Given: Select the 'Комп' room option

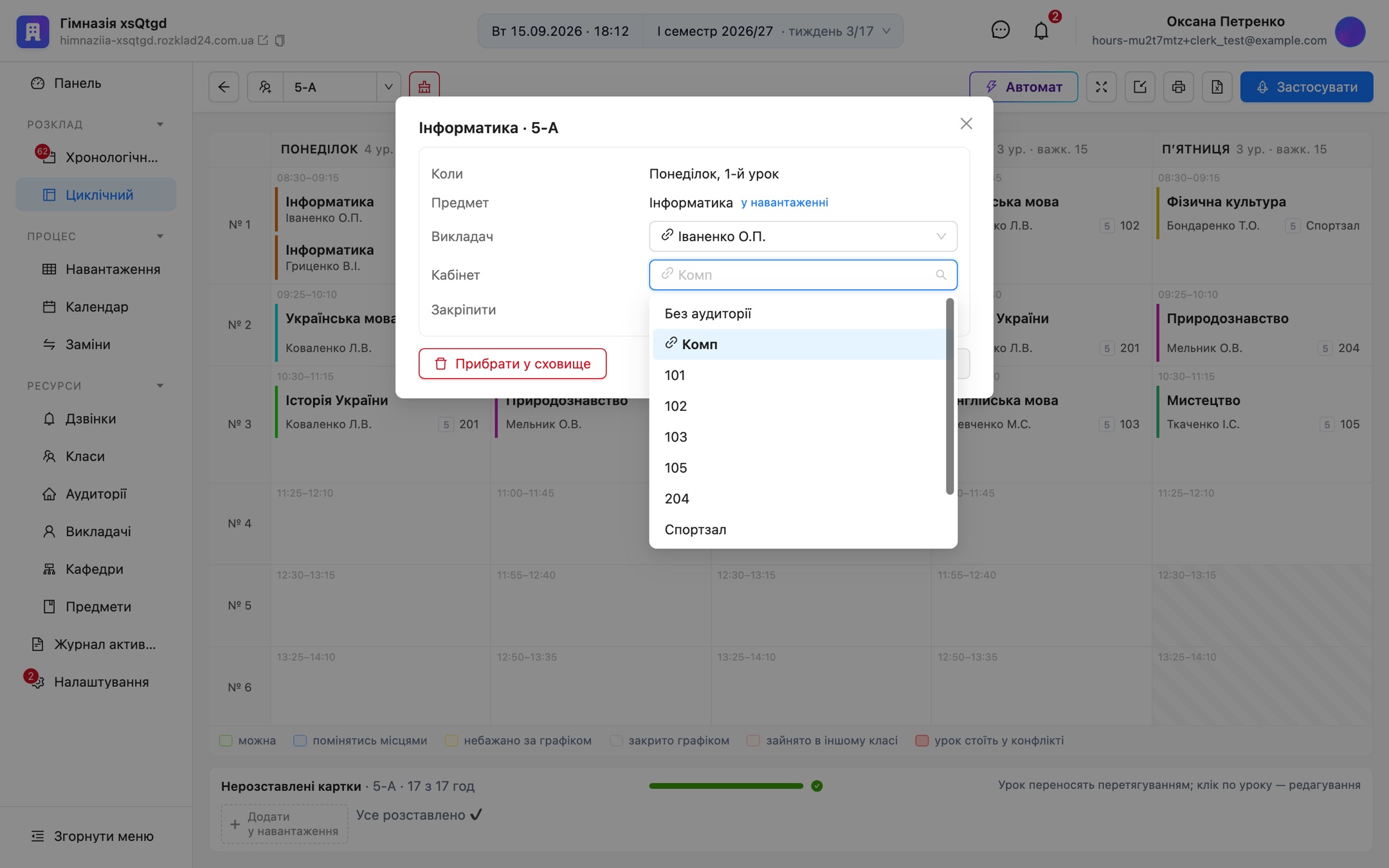Looking at the screenshot, I should click(x=799, y=345).
